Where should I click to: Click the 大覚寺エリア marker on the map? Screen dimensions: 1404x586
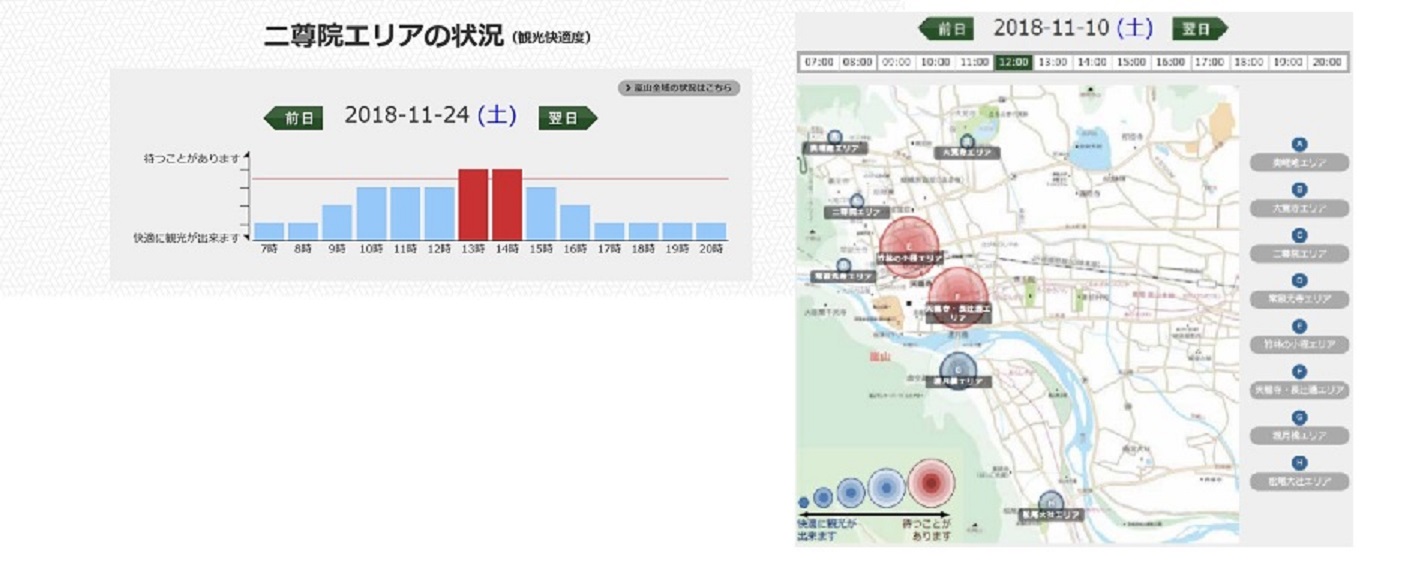[967, 148]
